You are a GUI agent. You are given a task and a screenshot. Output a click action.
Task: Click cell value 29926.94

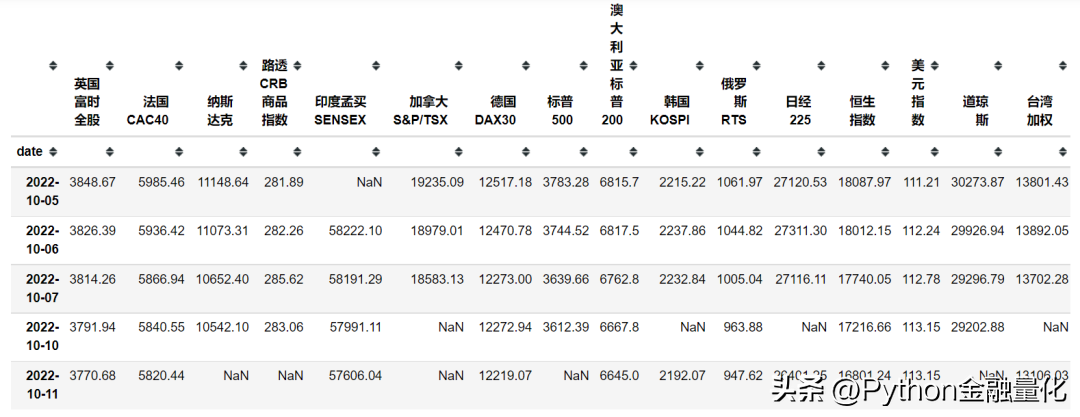click(x=977, y=231)
